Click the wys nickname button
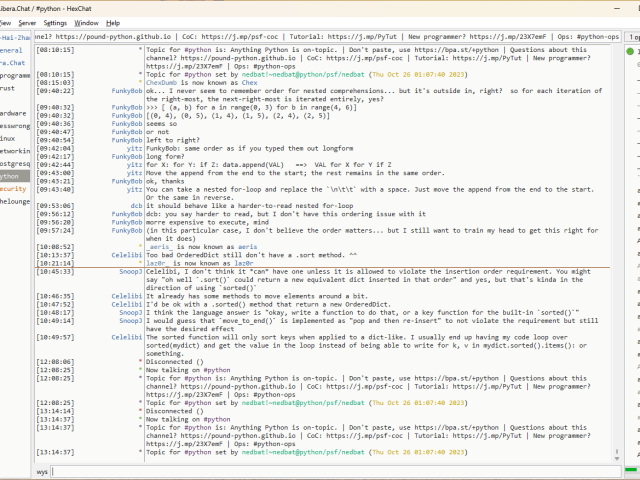 point(42,471)
